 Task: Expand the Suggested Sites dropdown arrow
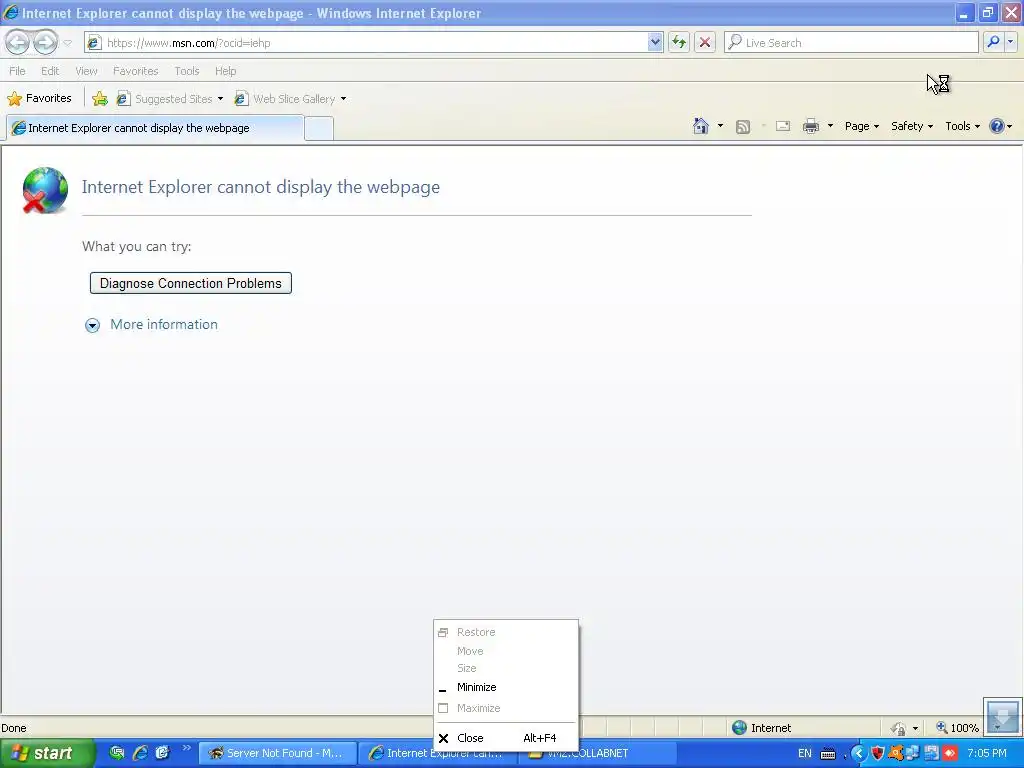[x=220, y=99]
